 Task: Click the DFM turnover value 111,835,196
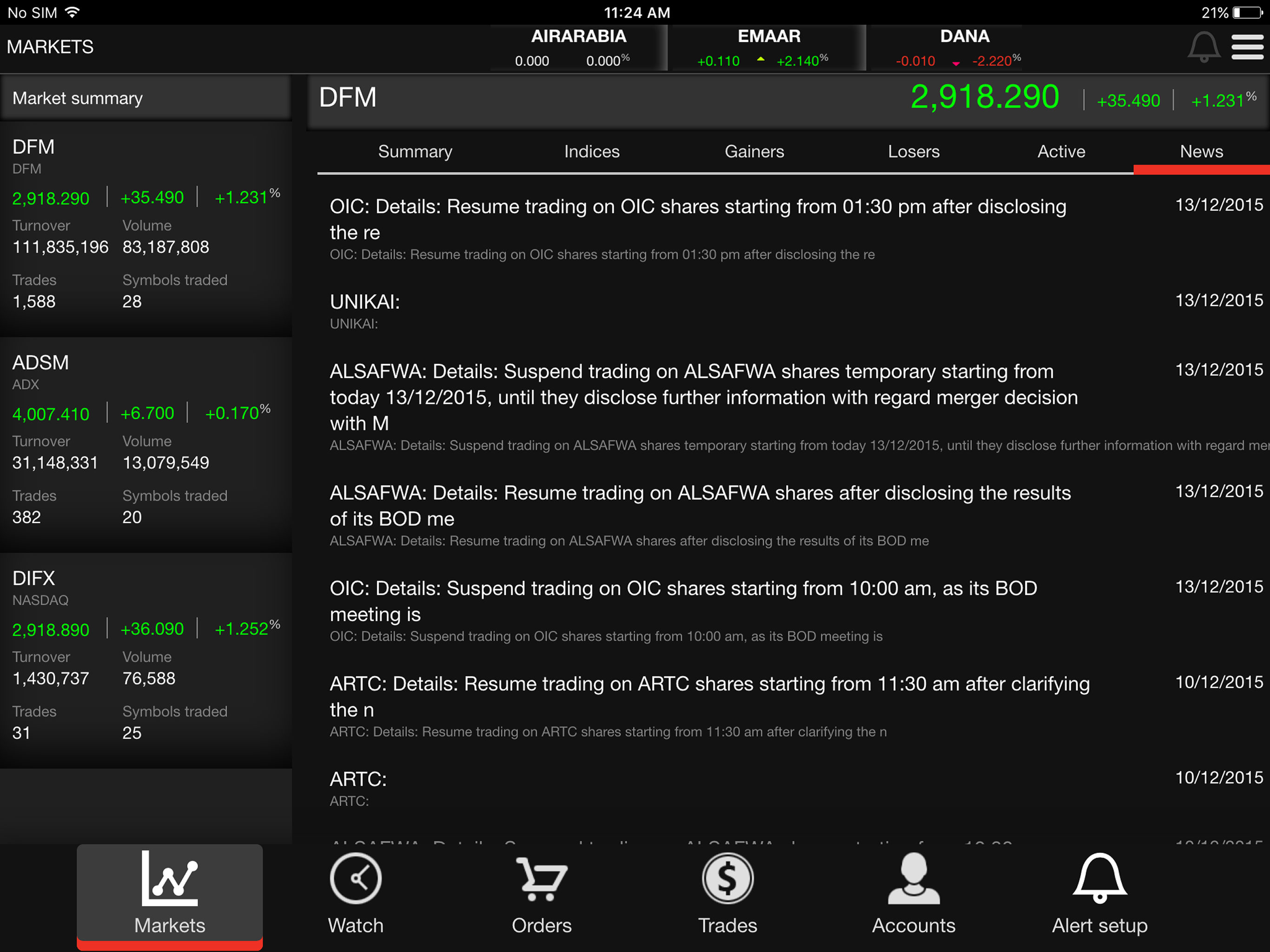60,247
